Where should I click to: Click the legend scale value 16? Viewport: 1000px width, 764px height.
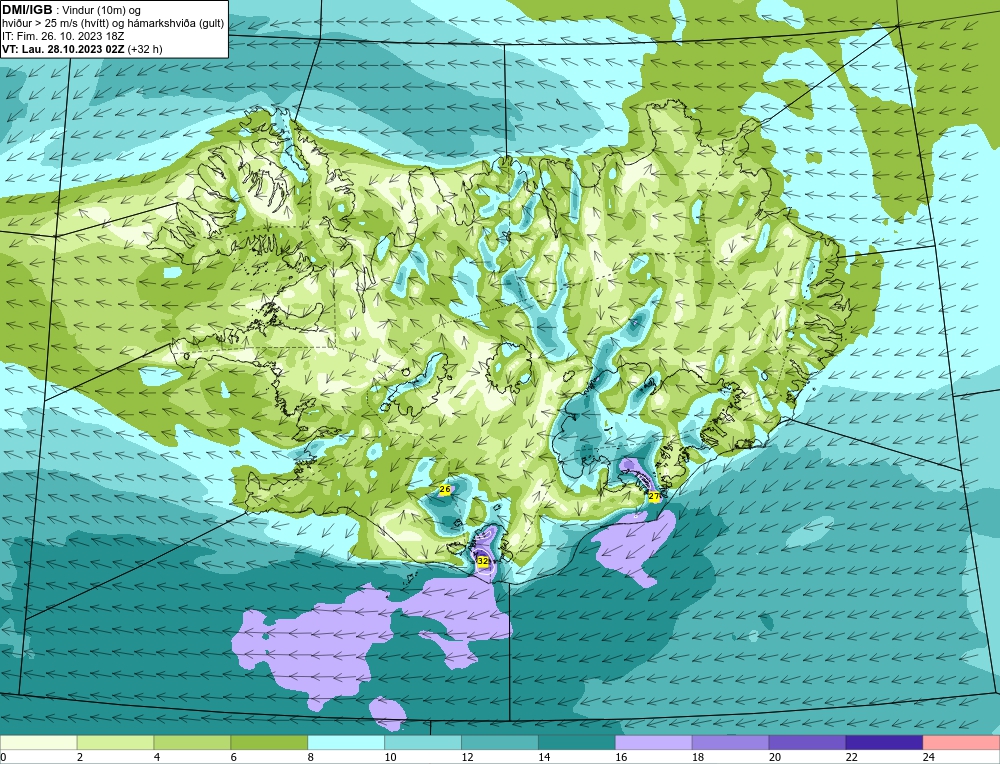[x=621, y=757]
